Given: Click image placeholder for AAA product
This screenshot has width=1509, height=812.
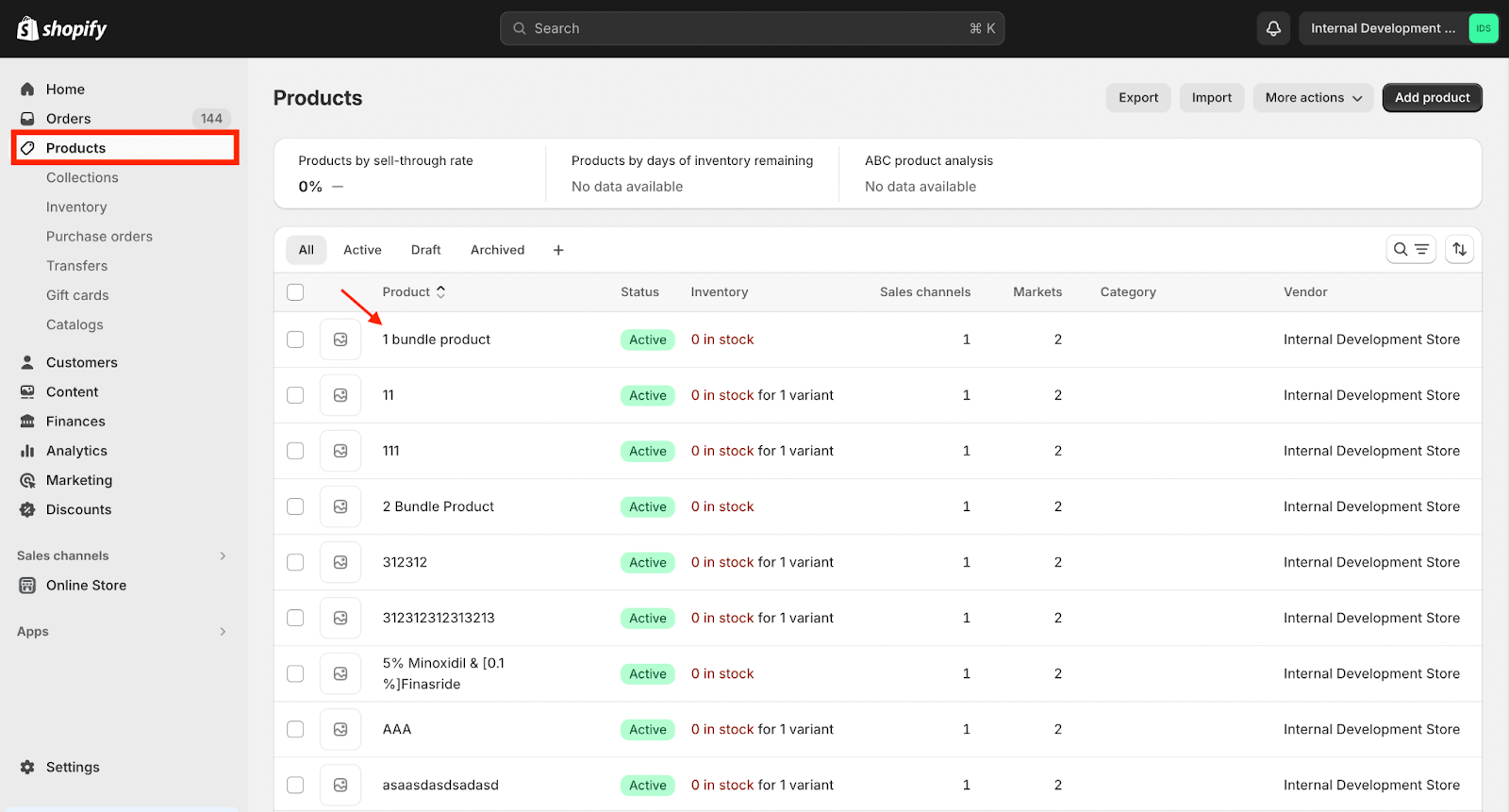Looking at the screenshot, I should click(340, 729).
